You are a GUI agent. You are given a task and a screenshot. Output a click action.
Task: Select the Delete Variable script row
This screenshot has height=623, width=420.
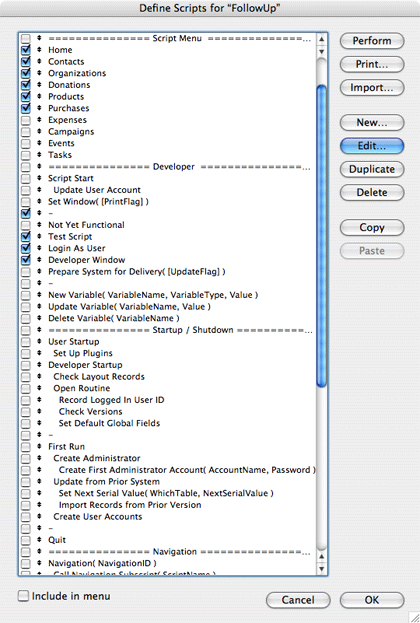pyautogui.click(x=167, y=318)
